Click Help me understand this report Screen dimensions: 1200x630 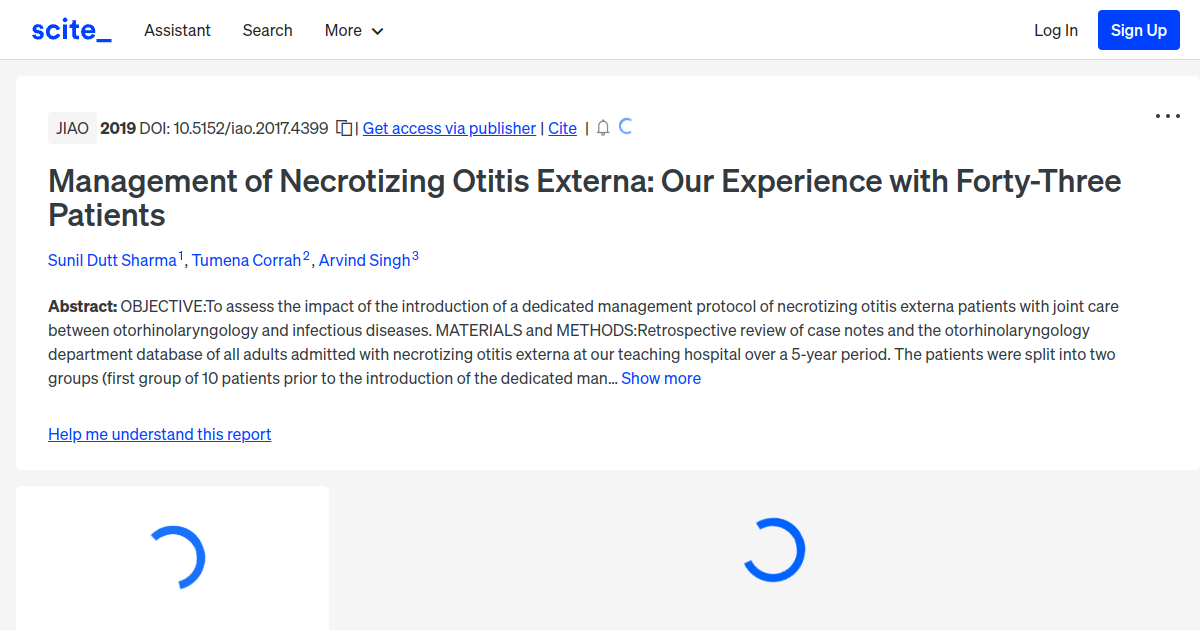(159, 434)
